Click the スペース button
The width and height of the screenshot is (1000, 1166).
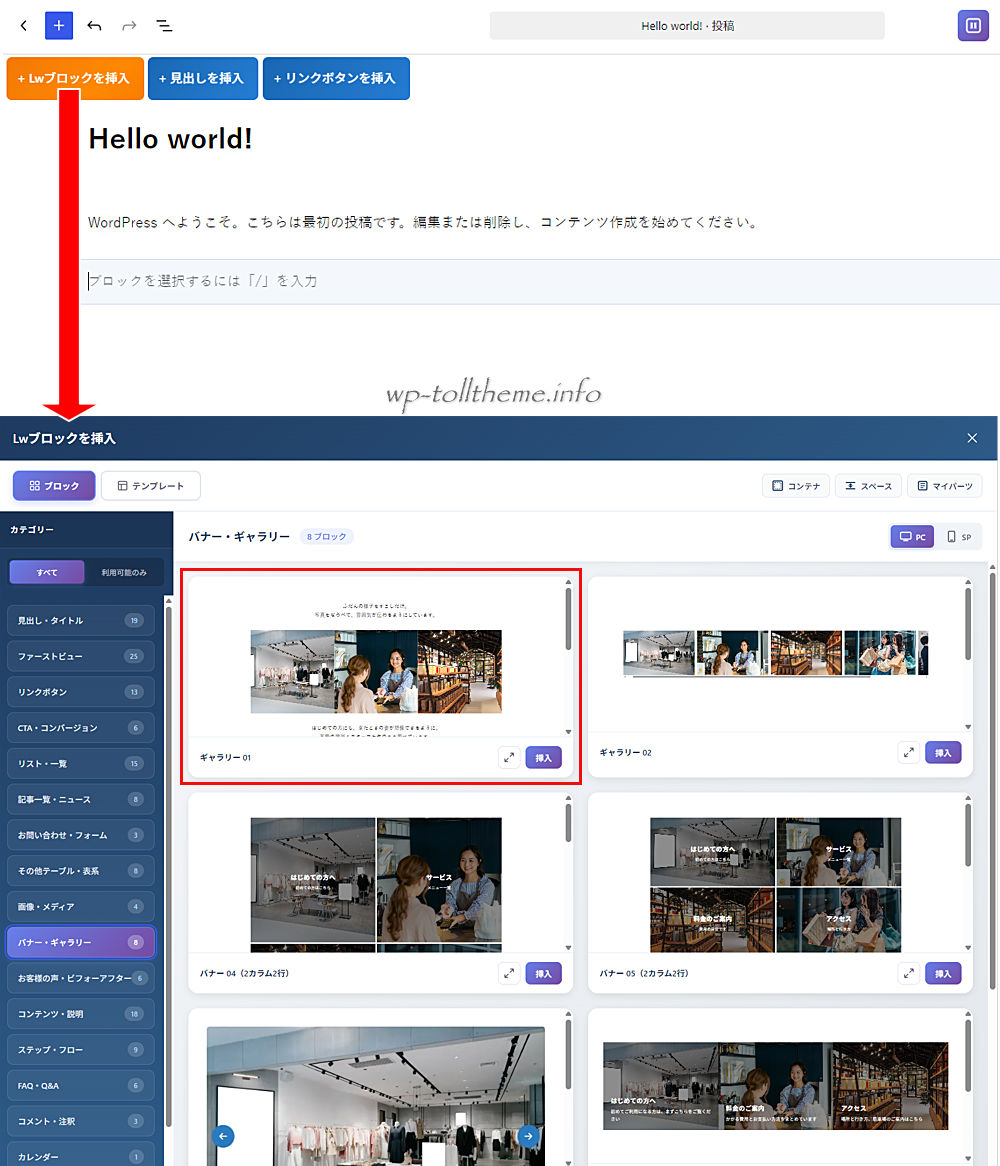click(868, 486)
